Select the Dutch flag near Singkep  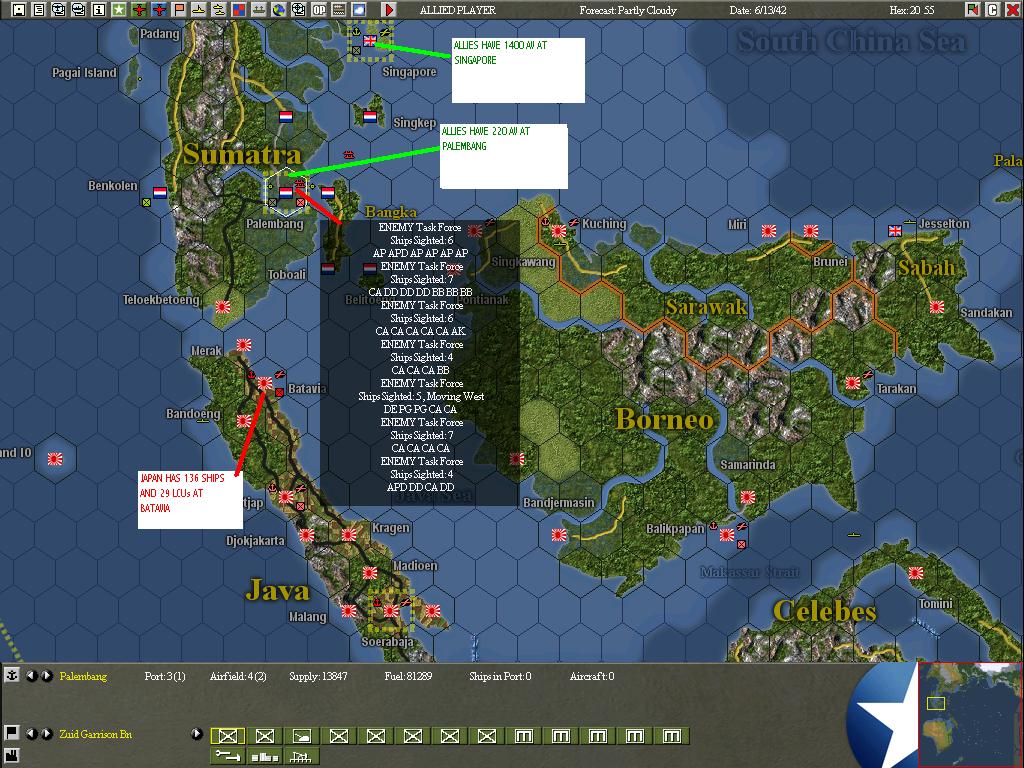[370, 117]
